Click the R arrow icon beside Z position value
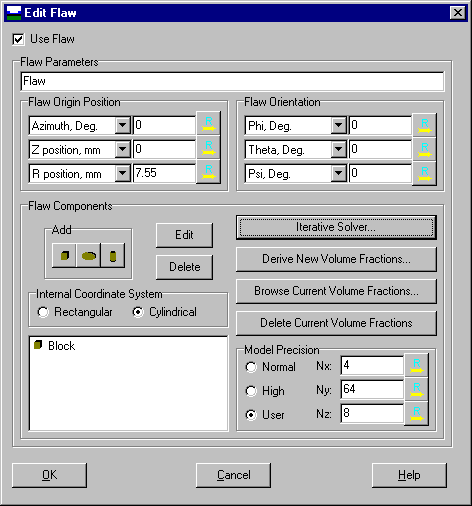472x506 pixels. (208, 148)
